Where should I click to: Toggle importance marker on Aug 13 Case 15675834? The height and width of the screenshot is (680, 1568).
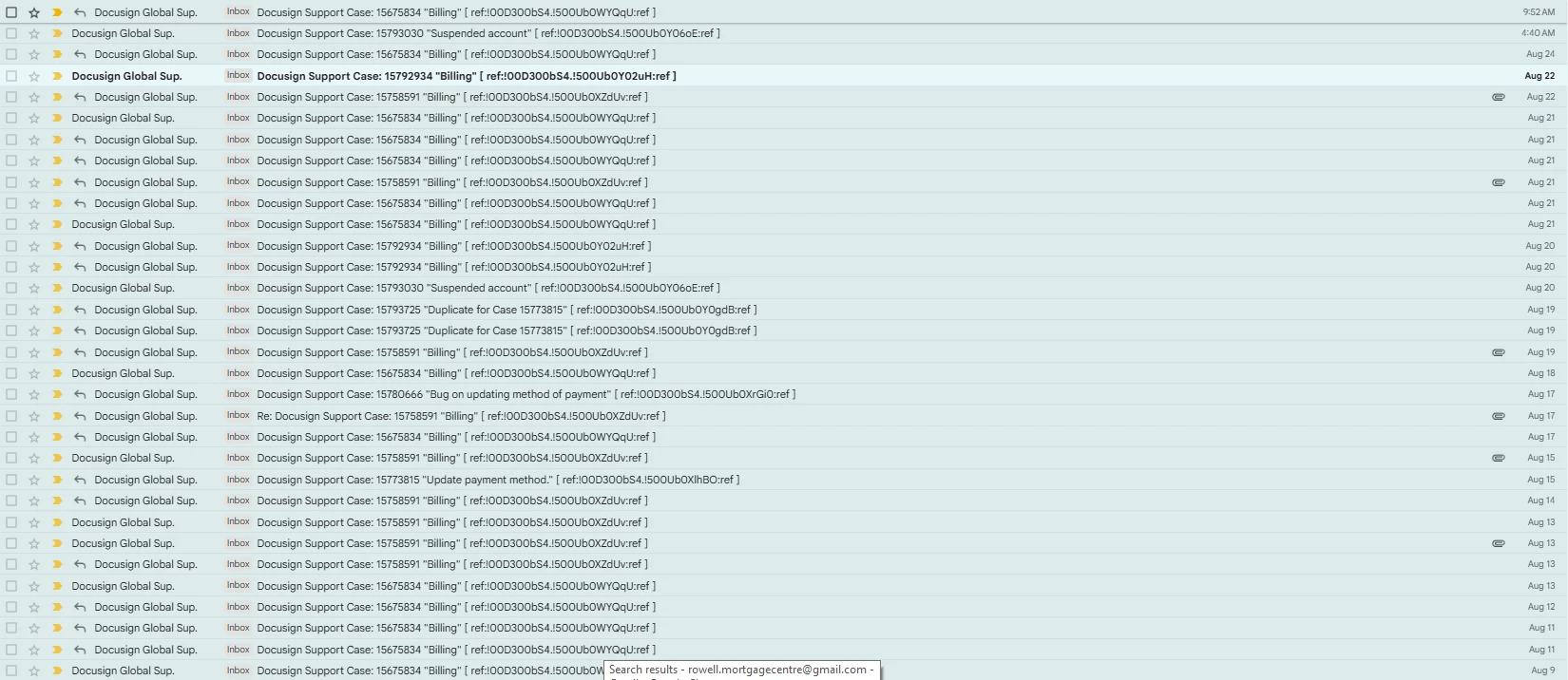pos(57,586)
